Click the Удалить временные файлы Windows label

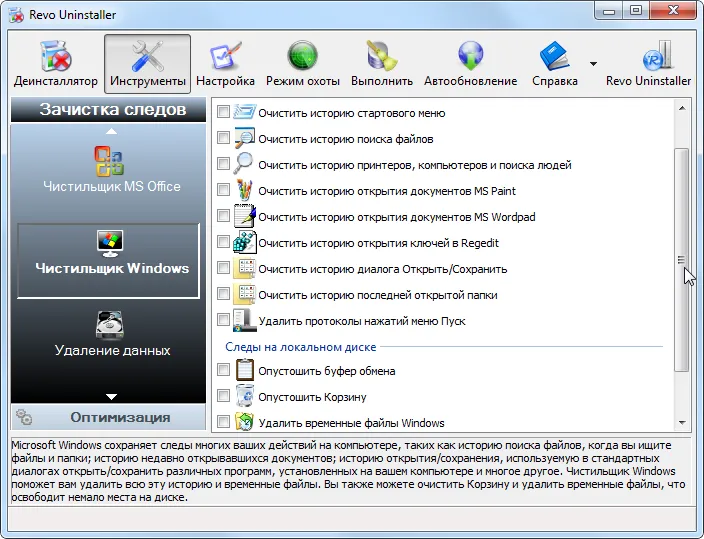351,423
